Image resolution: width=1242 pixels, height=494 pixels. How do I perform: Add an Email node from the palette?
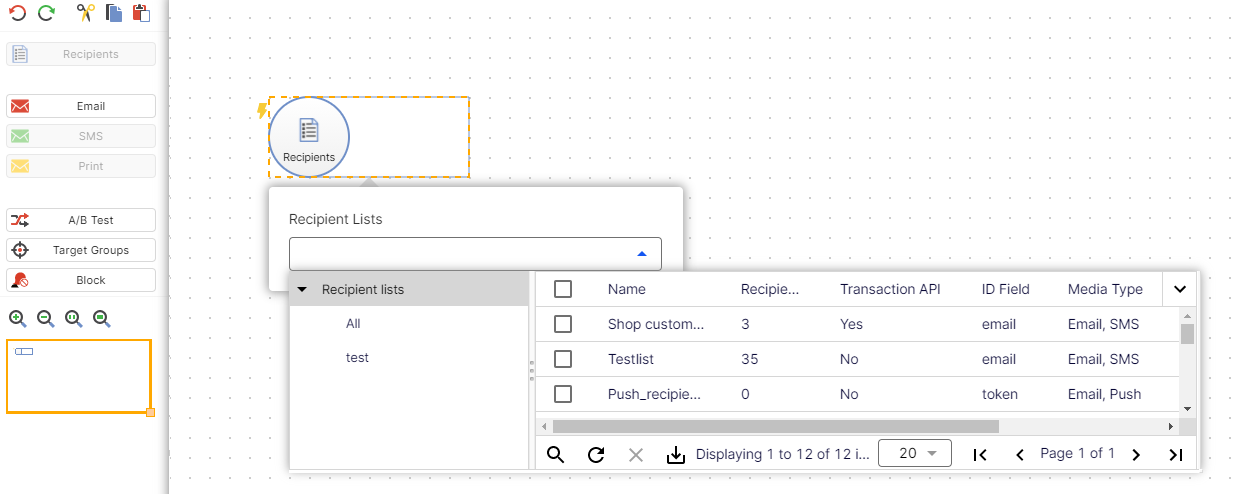pos(81,106)
